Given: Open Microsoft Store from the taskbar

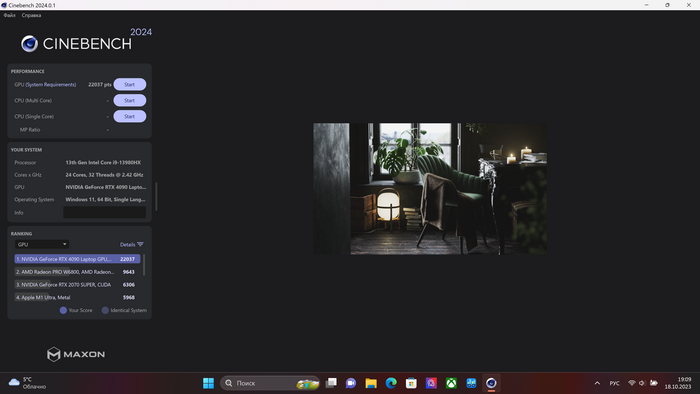Looking at the screenshot, I should (411, 383).
